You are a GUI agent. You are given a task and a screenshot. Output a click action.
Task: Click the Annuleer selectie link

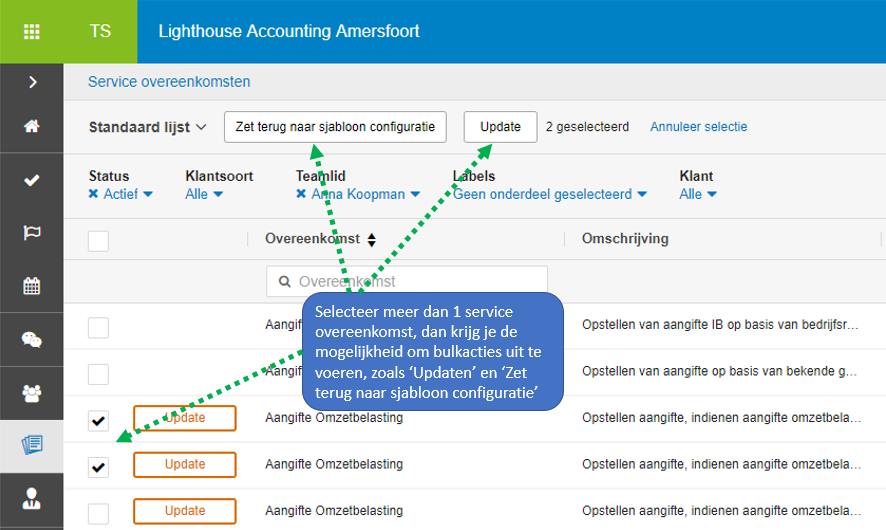coord(698,127)
